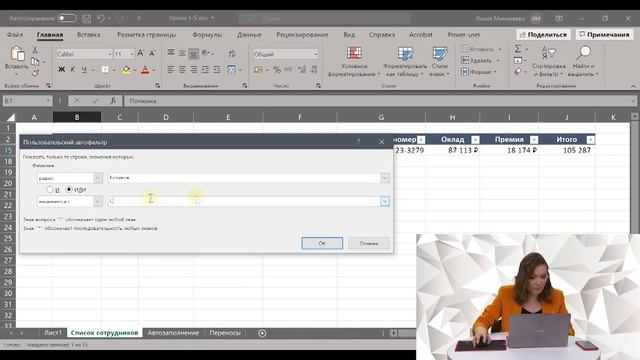Click the Clear eraser icon
640x360 pixels.
(518, 71)
